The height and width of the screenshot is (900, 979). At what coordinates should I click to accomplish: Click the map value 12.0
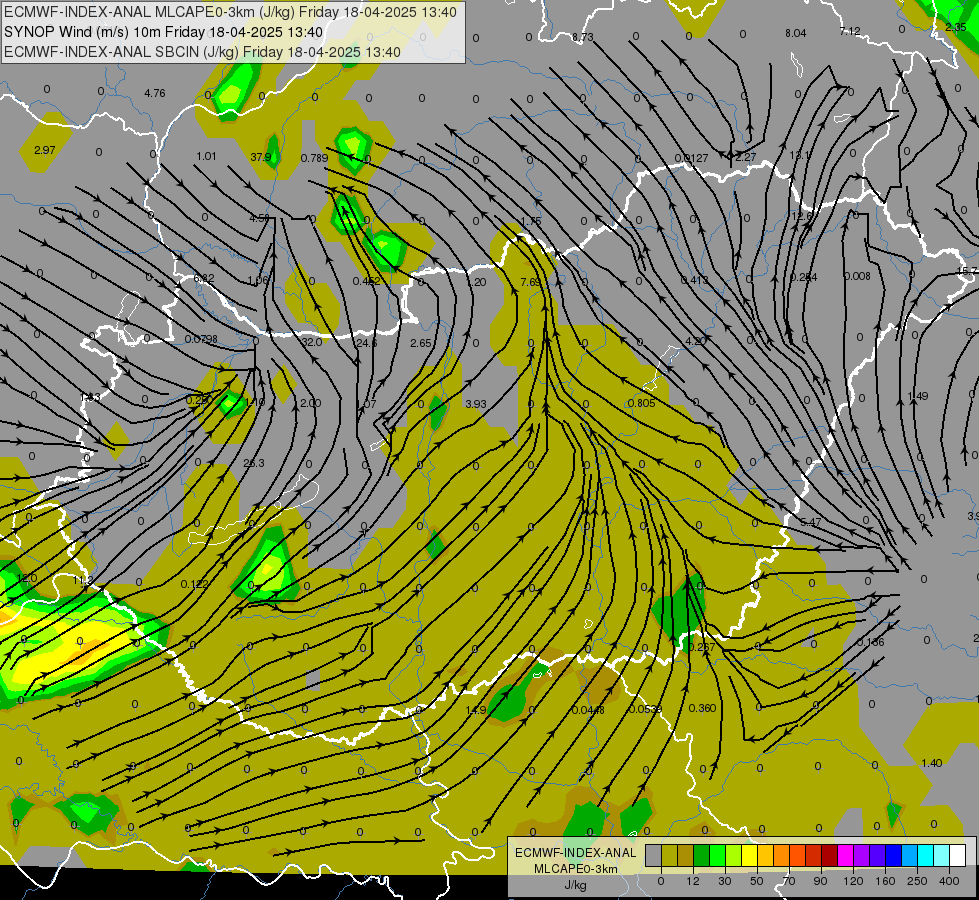(x=26, y=578)
